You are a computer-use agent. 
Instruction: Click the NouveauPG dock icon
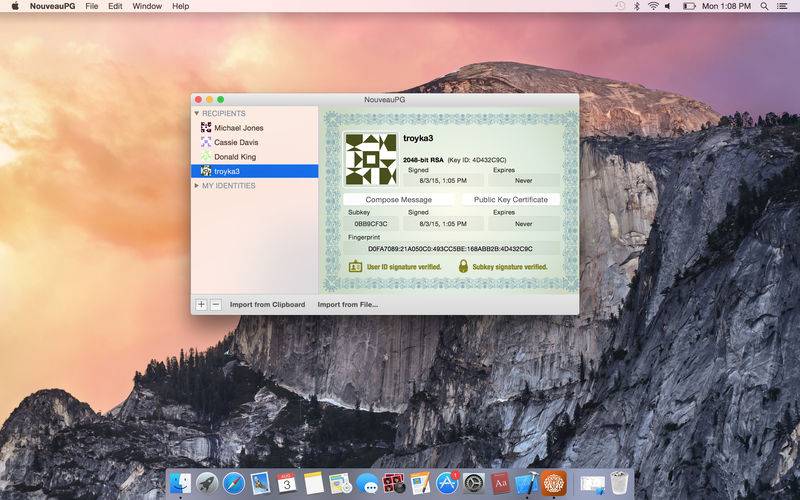tap(554, 483)
